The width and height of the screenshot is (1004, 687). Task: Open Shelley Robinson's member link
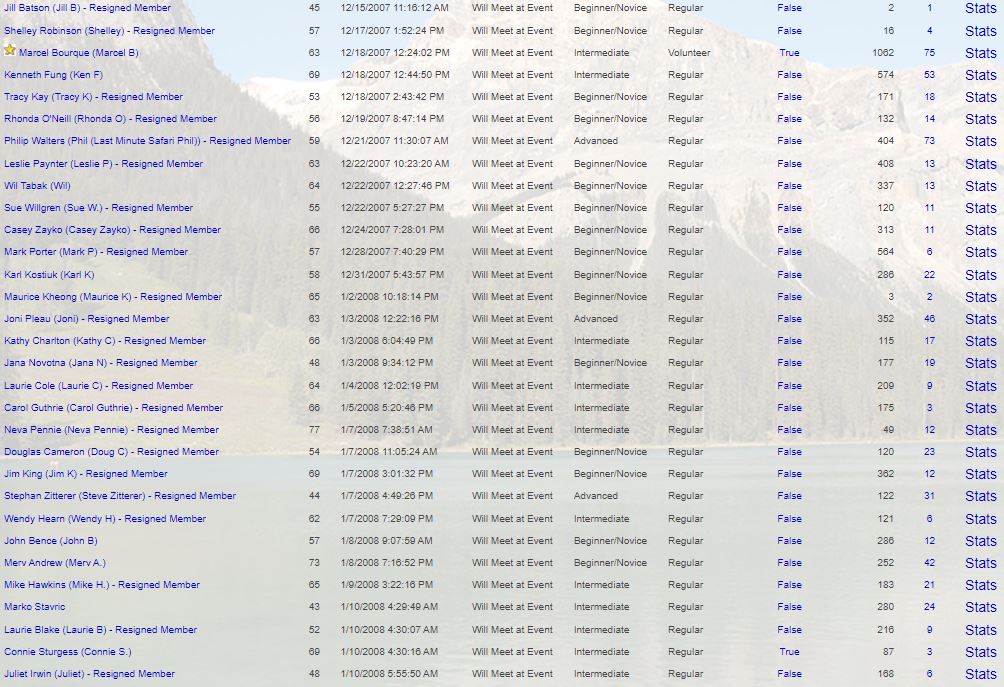click(x=109, y=31)
